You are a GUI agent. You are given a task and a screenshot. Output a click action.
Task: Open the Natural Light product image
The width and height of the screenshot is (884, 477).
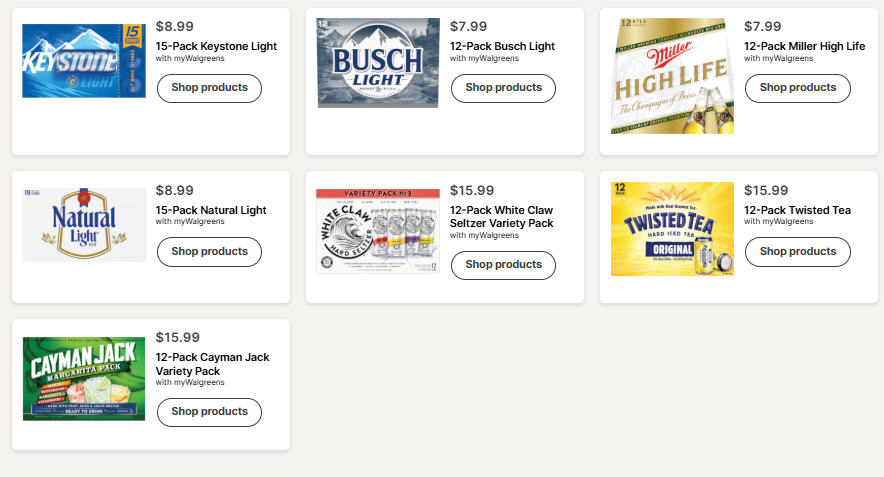click(84, 224)
